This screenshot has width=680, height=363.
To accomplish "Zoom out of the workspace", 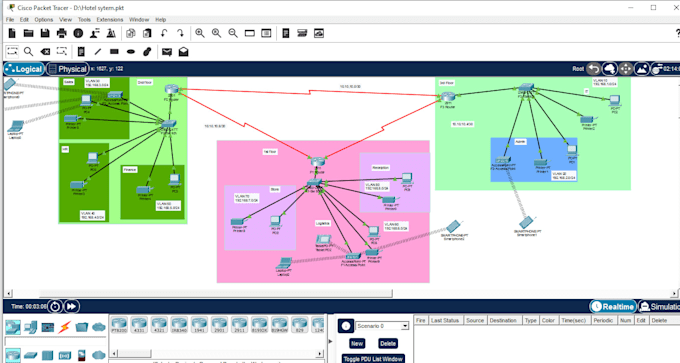I will 233,33.
